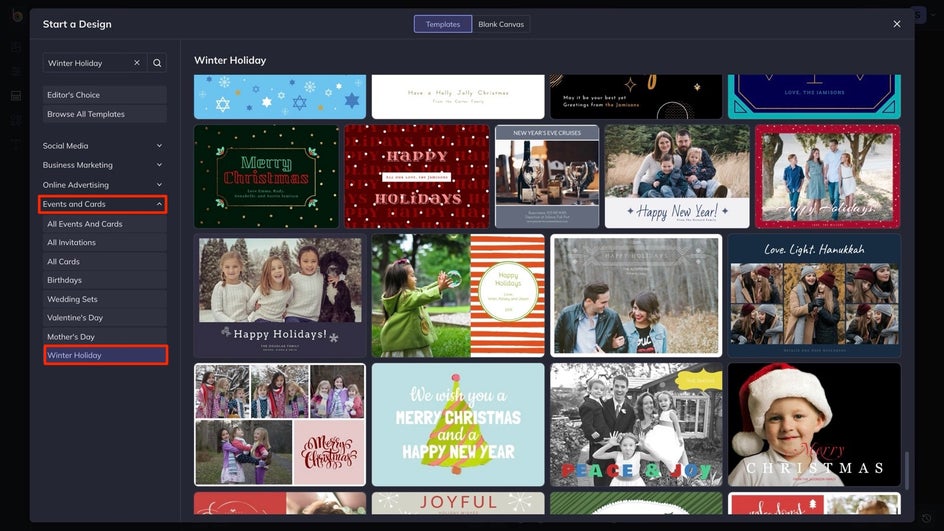
Task: Choose the green Merry Christmas template
Action: (266, 176)
